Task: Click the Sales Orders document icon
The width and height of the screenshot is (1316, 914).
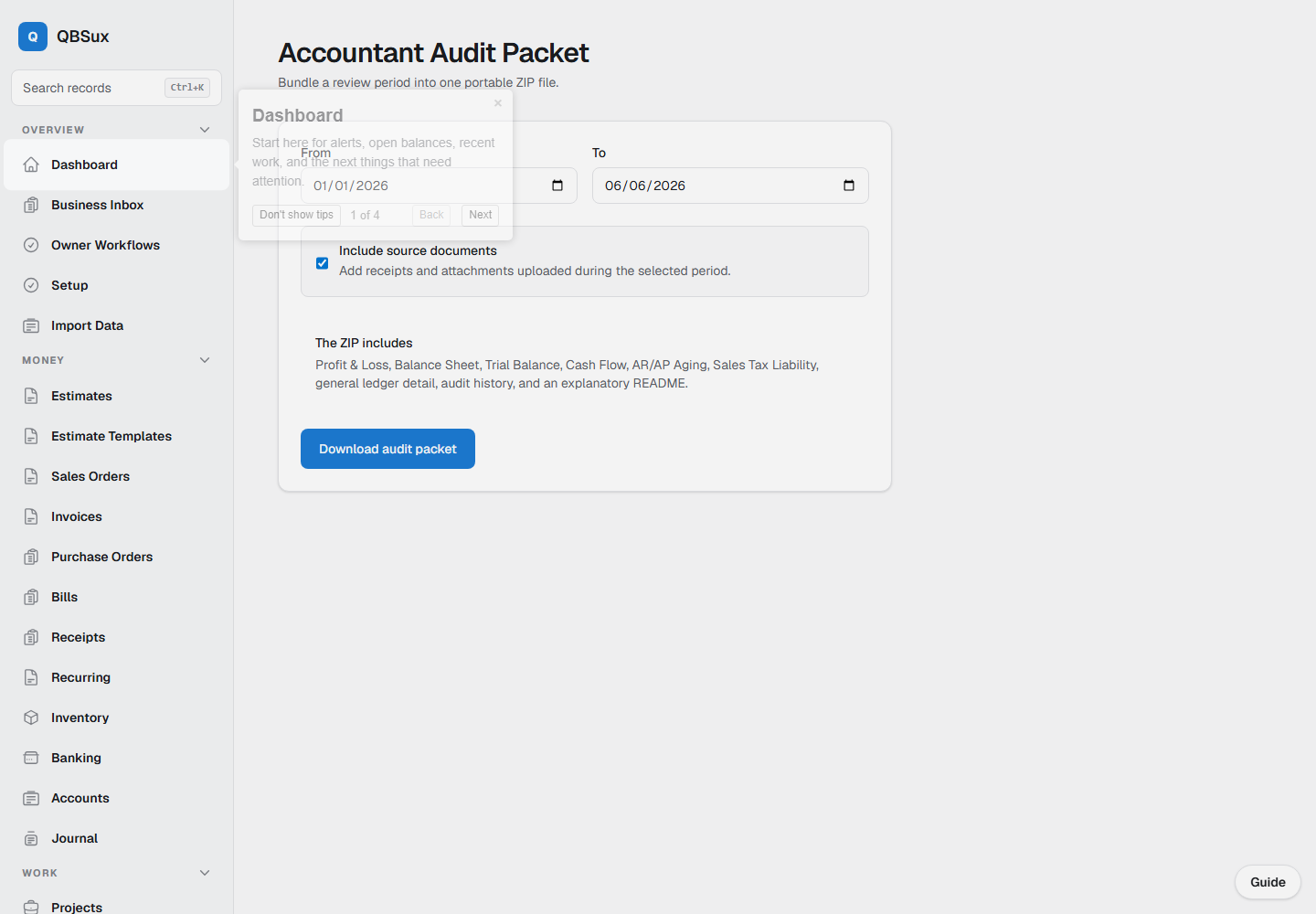Action: tap(31, 476)
